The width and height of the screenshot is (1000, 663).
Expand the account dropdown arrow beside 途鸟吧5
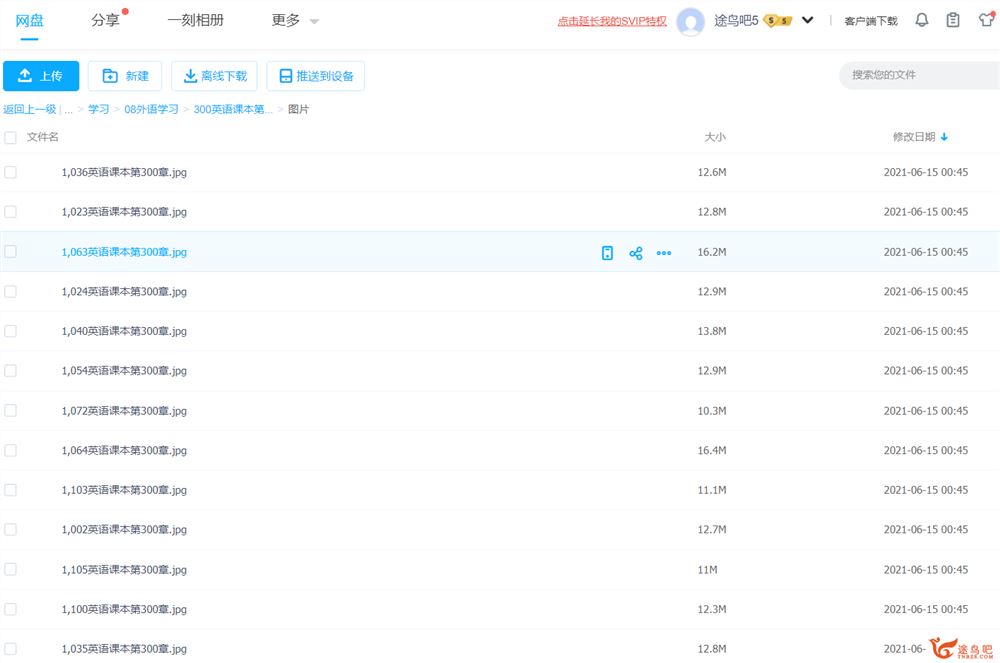click(x=808, y=20)
